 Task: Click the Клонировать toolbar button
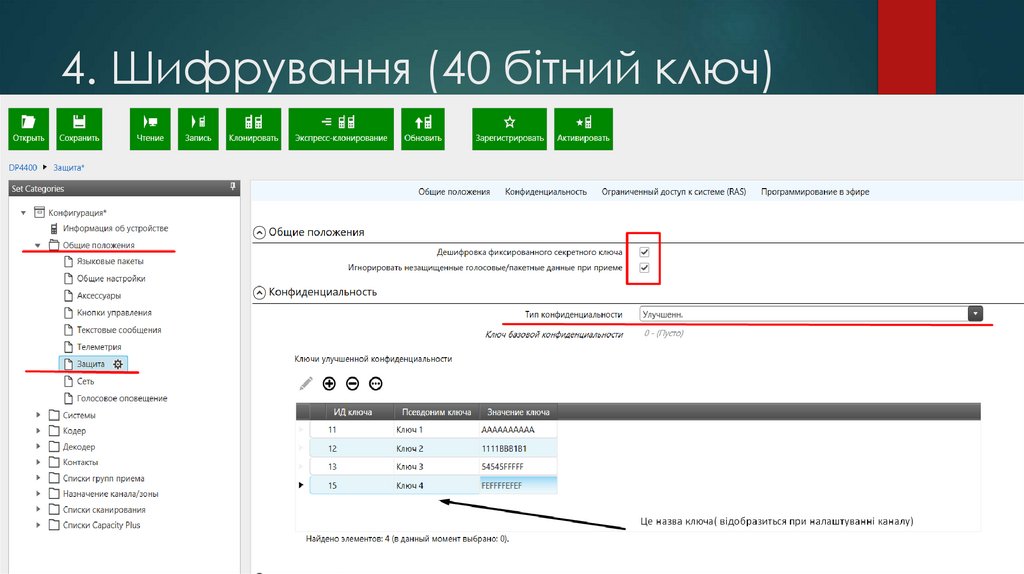point(253,129)
